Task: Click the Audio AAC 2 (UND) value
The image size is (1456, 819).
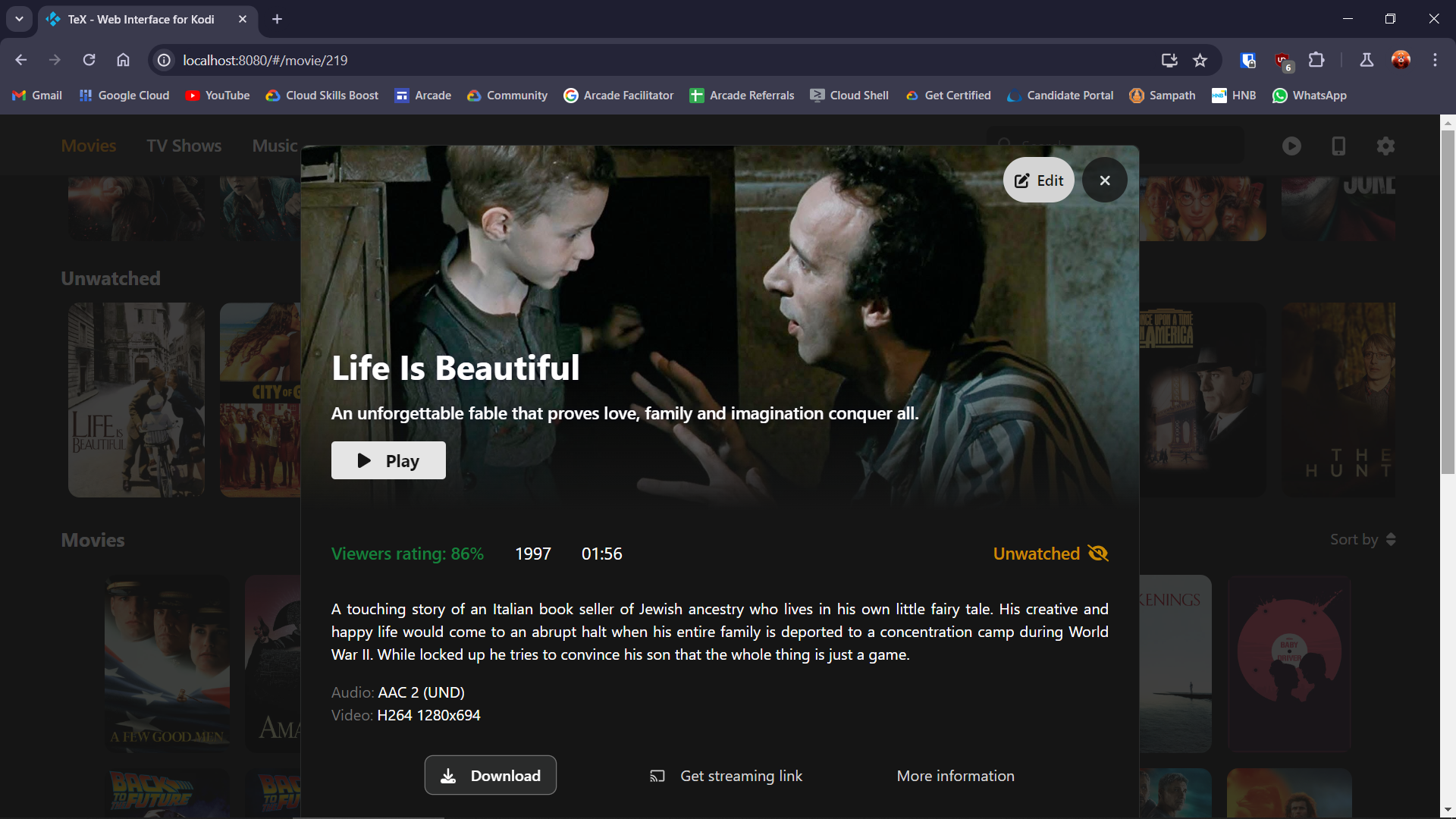Action: point(422,692)
